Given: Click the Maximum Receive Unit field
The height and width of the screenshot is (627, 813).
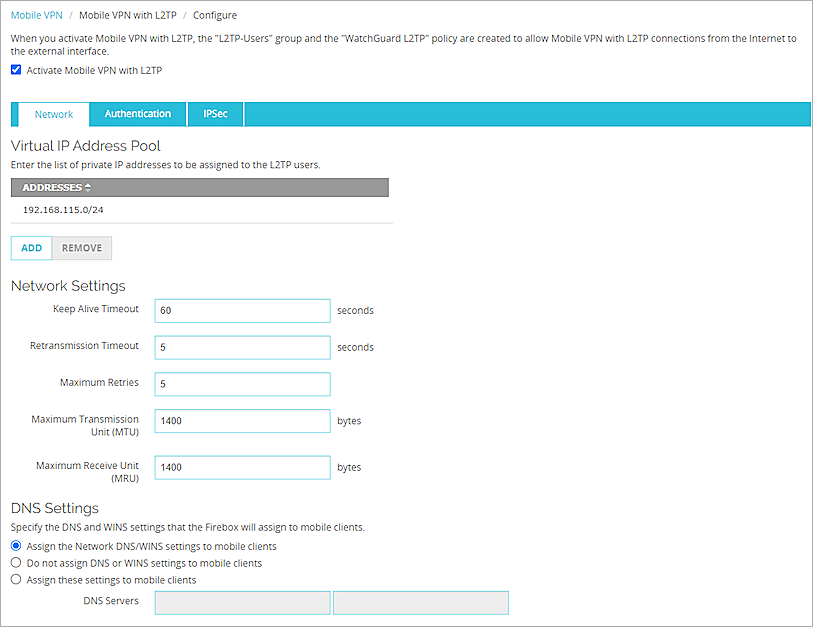Looking at the screenshot, I should [x=241, y=467].
